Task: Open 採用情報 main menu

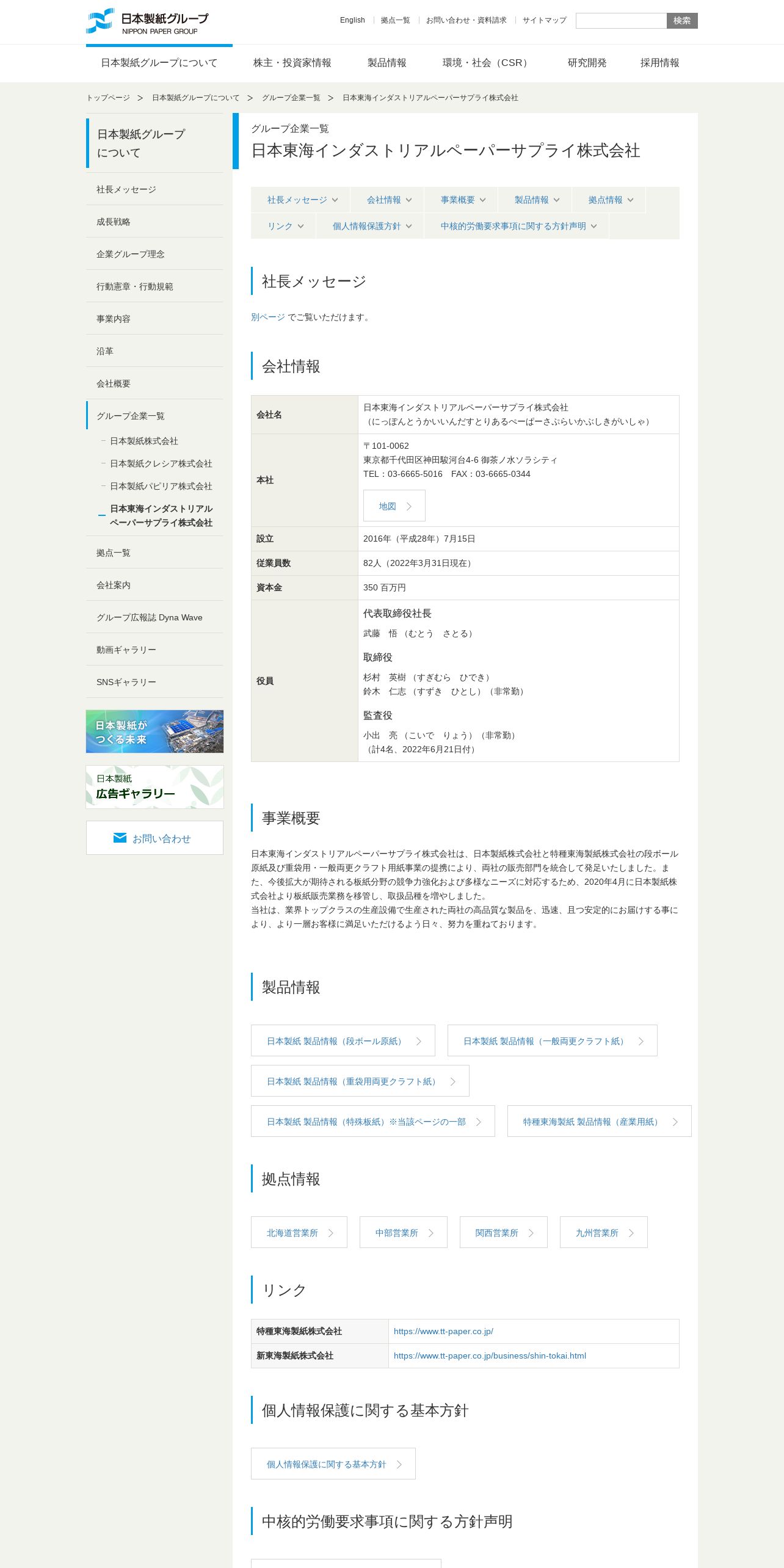Action: (659, 63)
